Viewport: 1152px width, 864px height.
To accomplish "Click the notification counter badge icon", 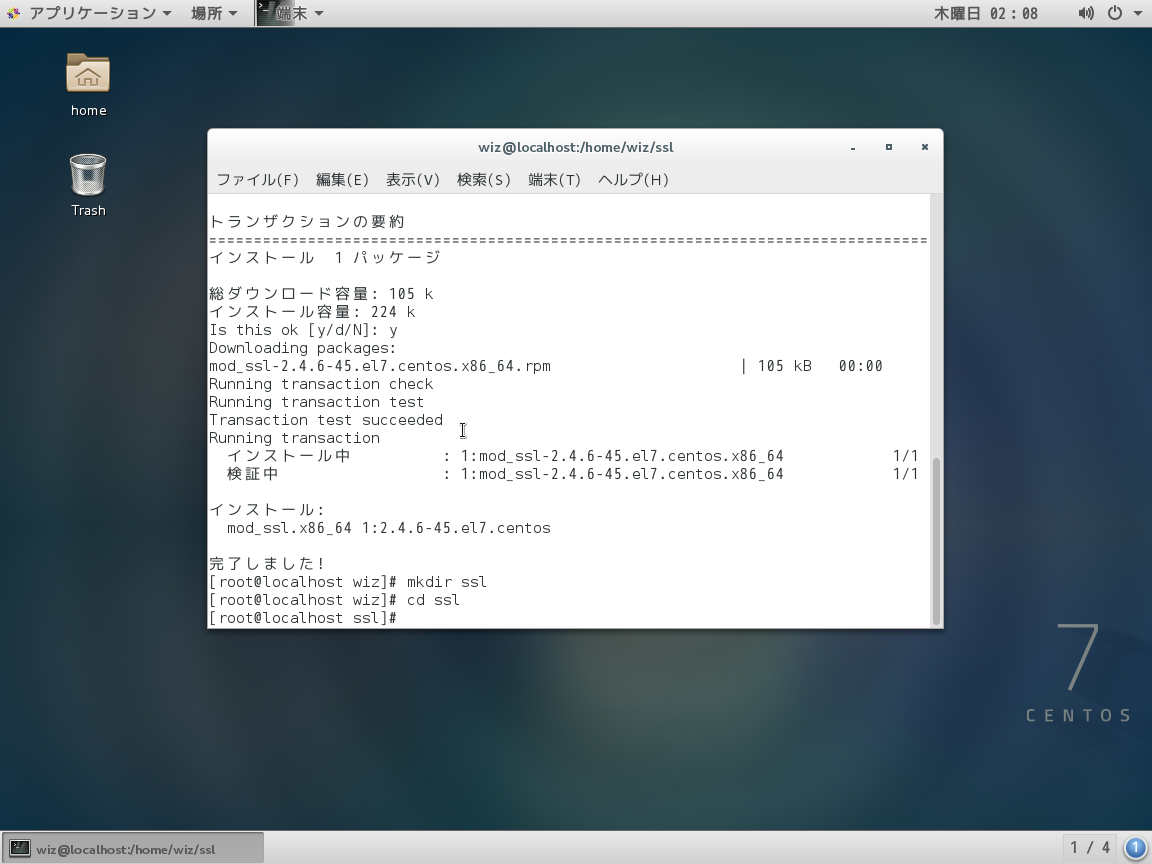I will tap(1135, 848).
